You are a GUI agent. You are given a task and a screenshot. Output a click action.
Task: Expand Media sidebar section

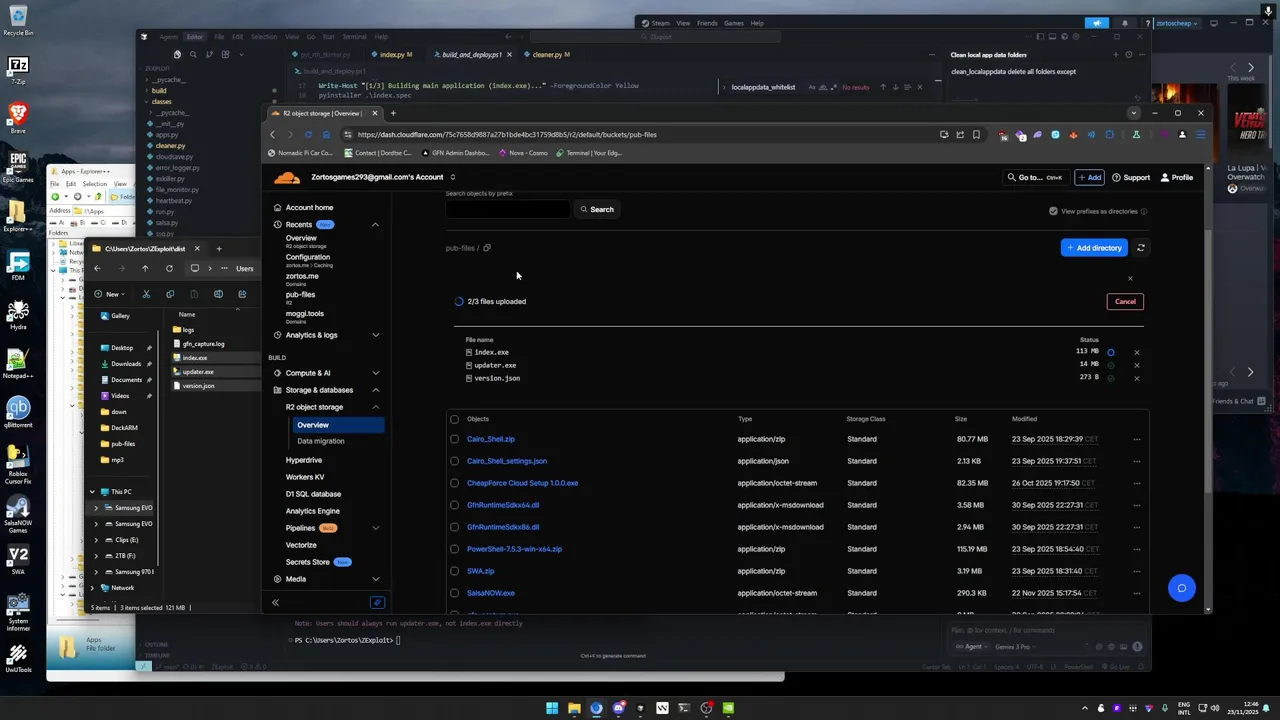coord(376,579)
